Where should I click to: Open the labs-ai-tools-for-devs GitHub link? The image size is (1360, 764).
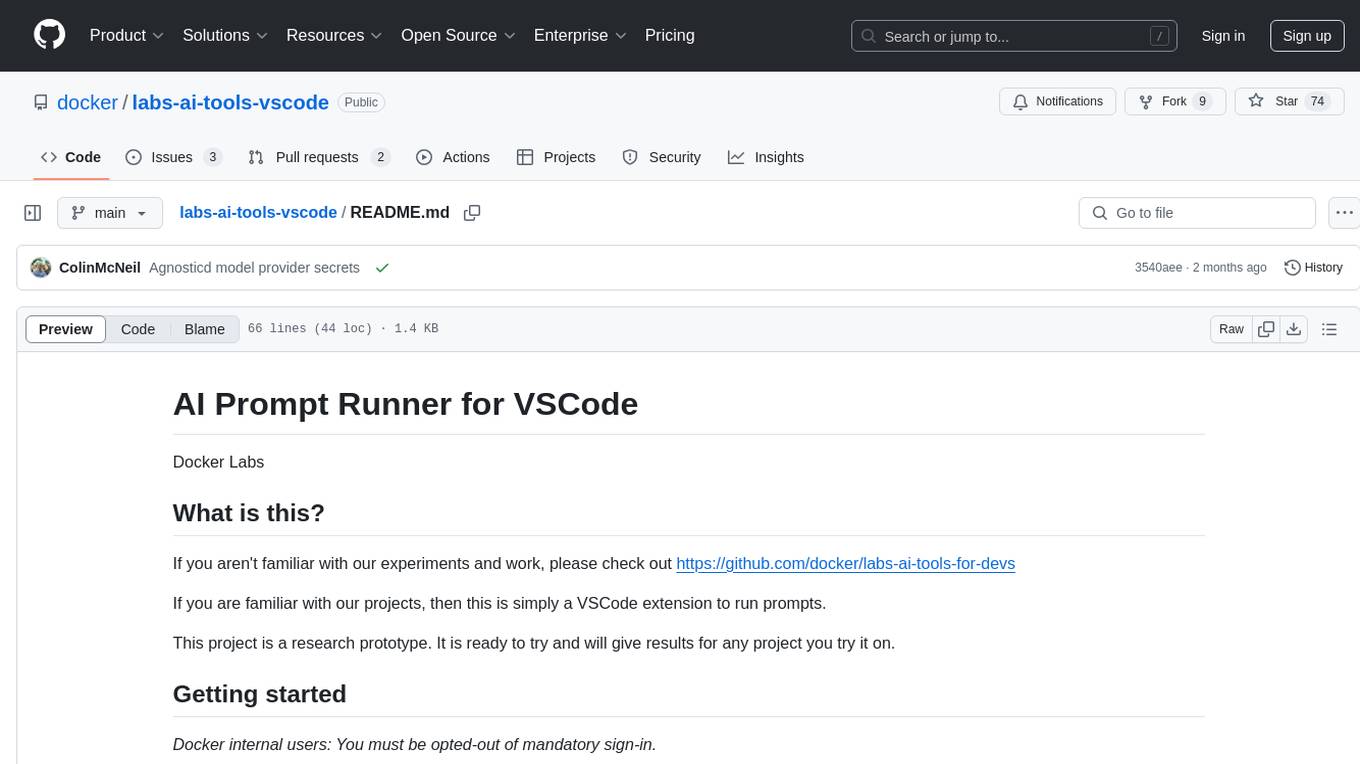845,563
